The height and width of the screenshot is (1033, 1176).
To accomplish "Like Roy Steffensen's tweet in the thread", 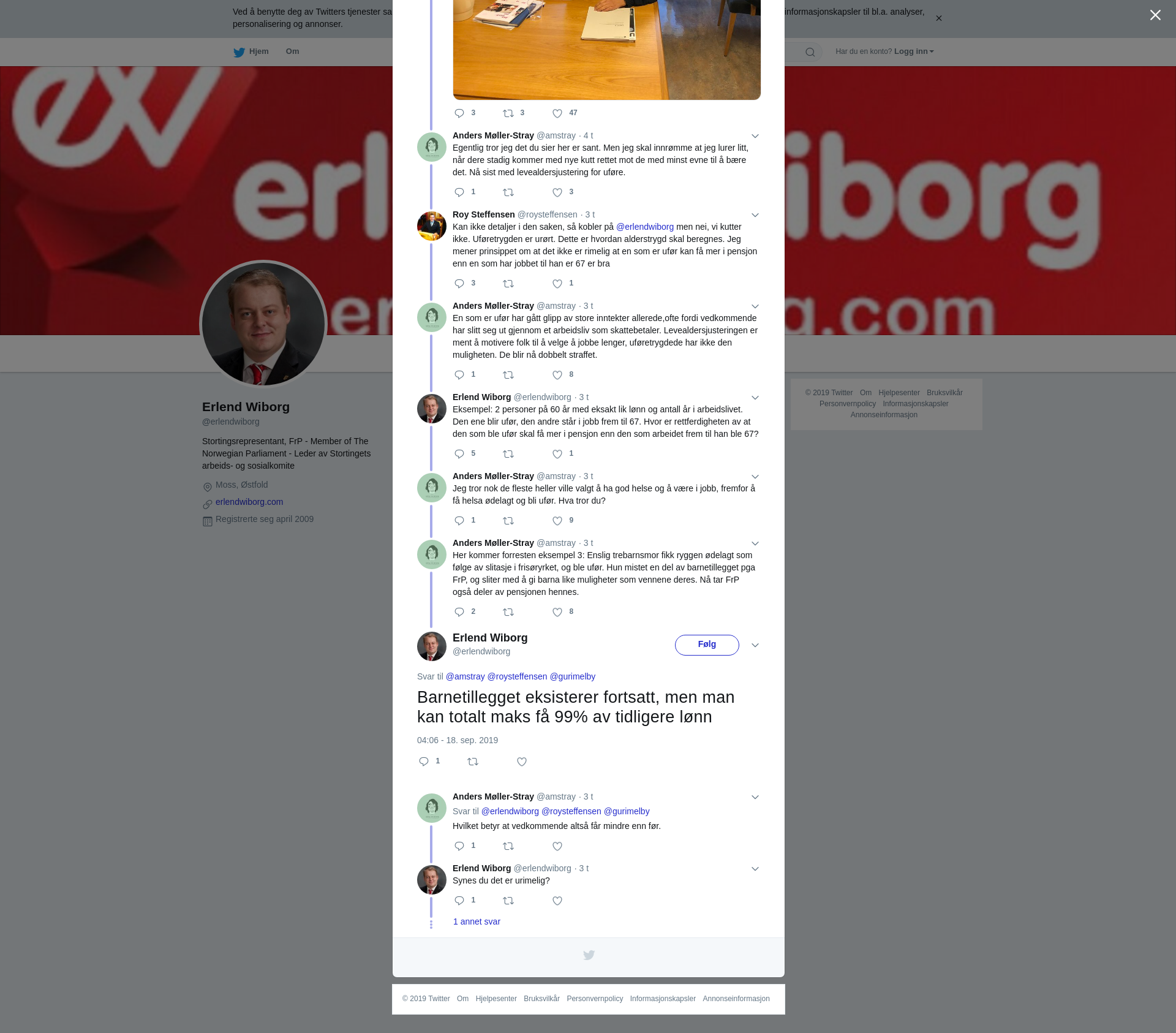I will 557,284.
